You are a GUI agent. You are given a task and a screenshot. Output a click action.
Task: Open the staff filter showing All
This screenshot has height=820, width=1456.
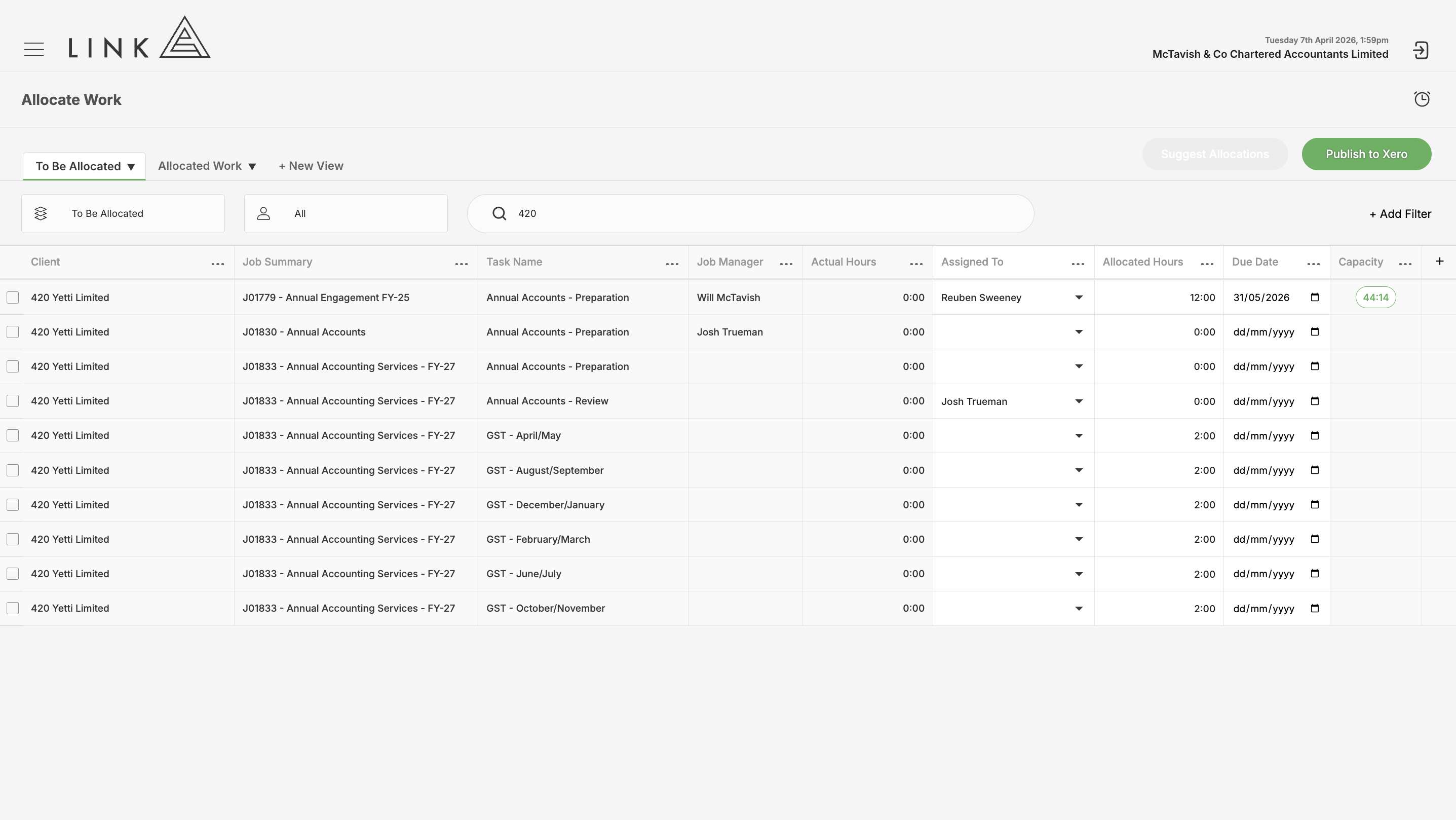[x=346, y=214]
